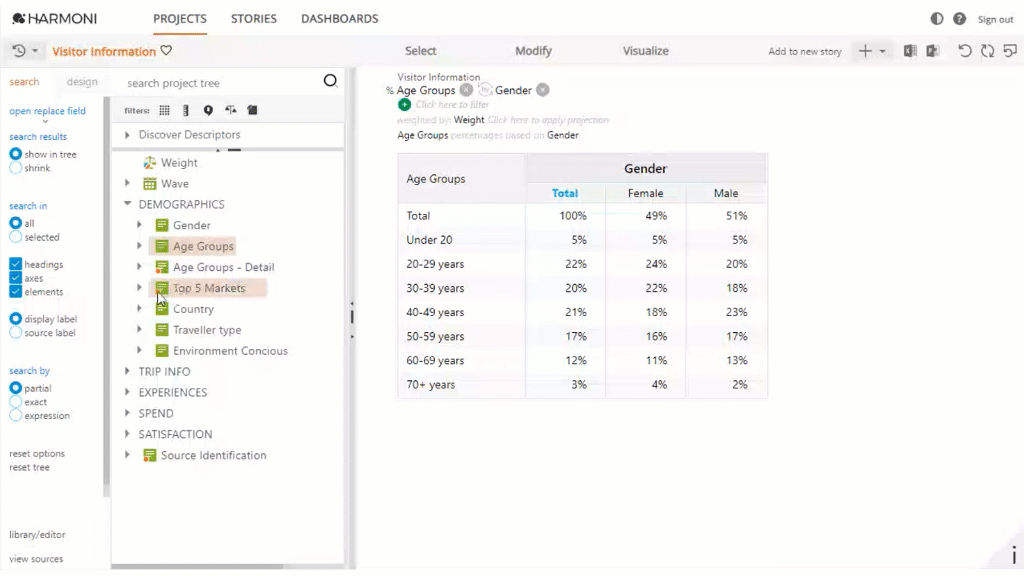The width and height of the screenshot is (1024, 576).
Task: Switch to the Modify step
Action: (x=533, y=50)
